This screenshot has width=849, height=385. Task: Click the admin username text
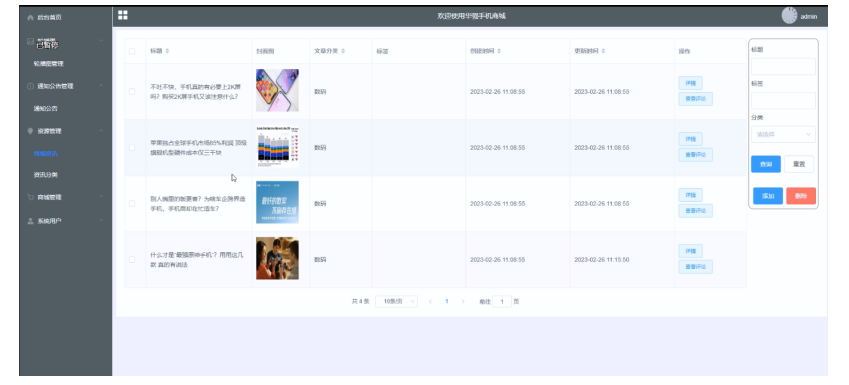pos(809,17)
